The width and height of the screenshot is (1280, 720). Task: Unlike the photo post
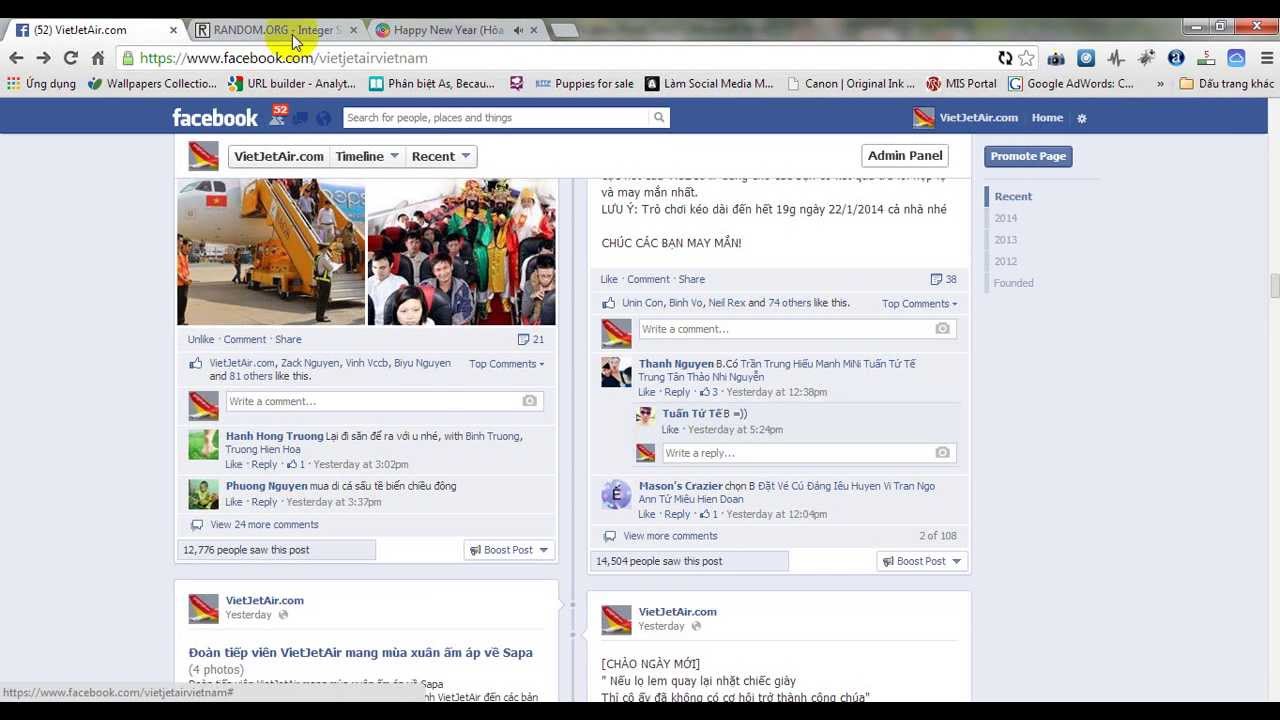coord(201,340)
